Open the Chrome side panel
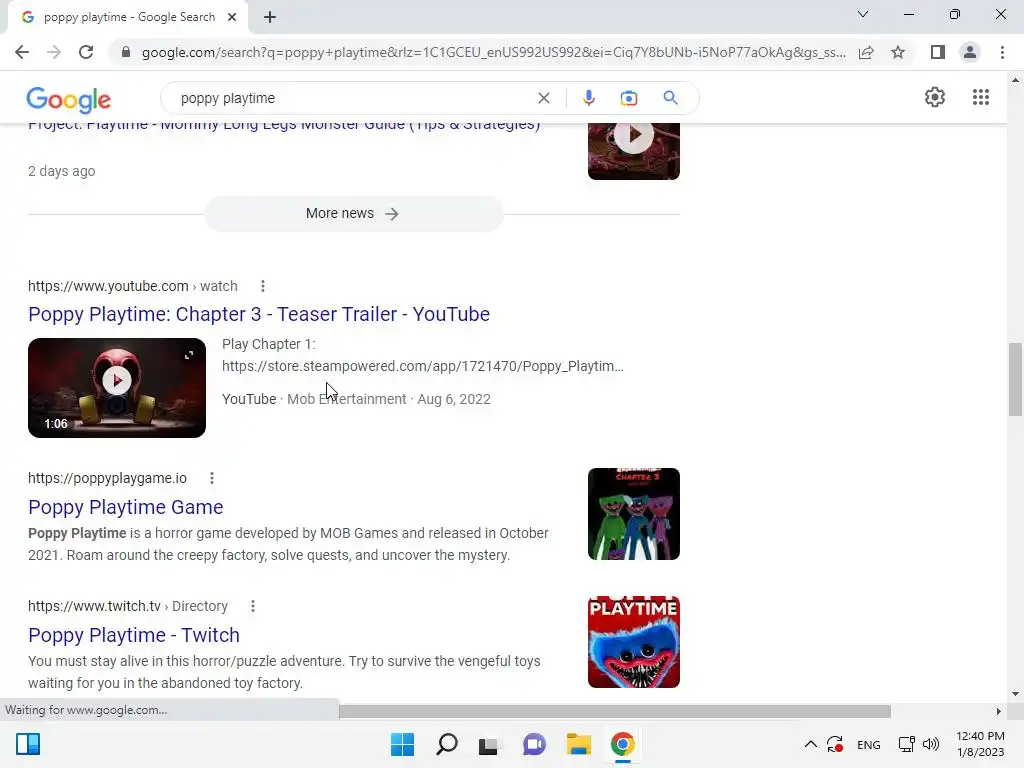Viewport: 1024px width, 768px height. click(938, 52)
